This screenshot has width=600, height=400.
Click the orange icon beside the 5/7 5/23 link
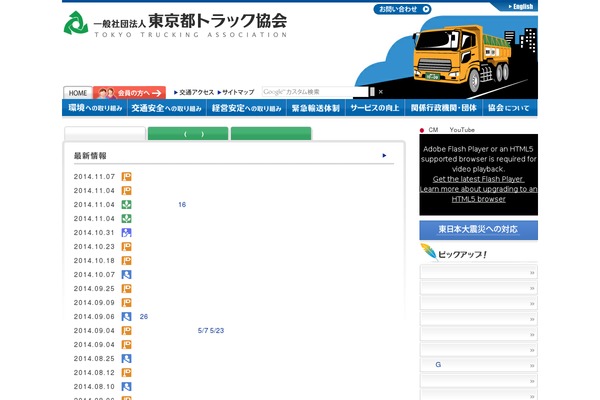126,330
